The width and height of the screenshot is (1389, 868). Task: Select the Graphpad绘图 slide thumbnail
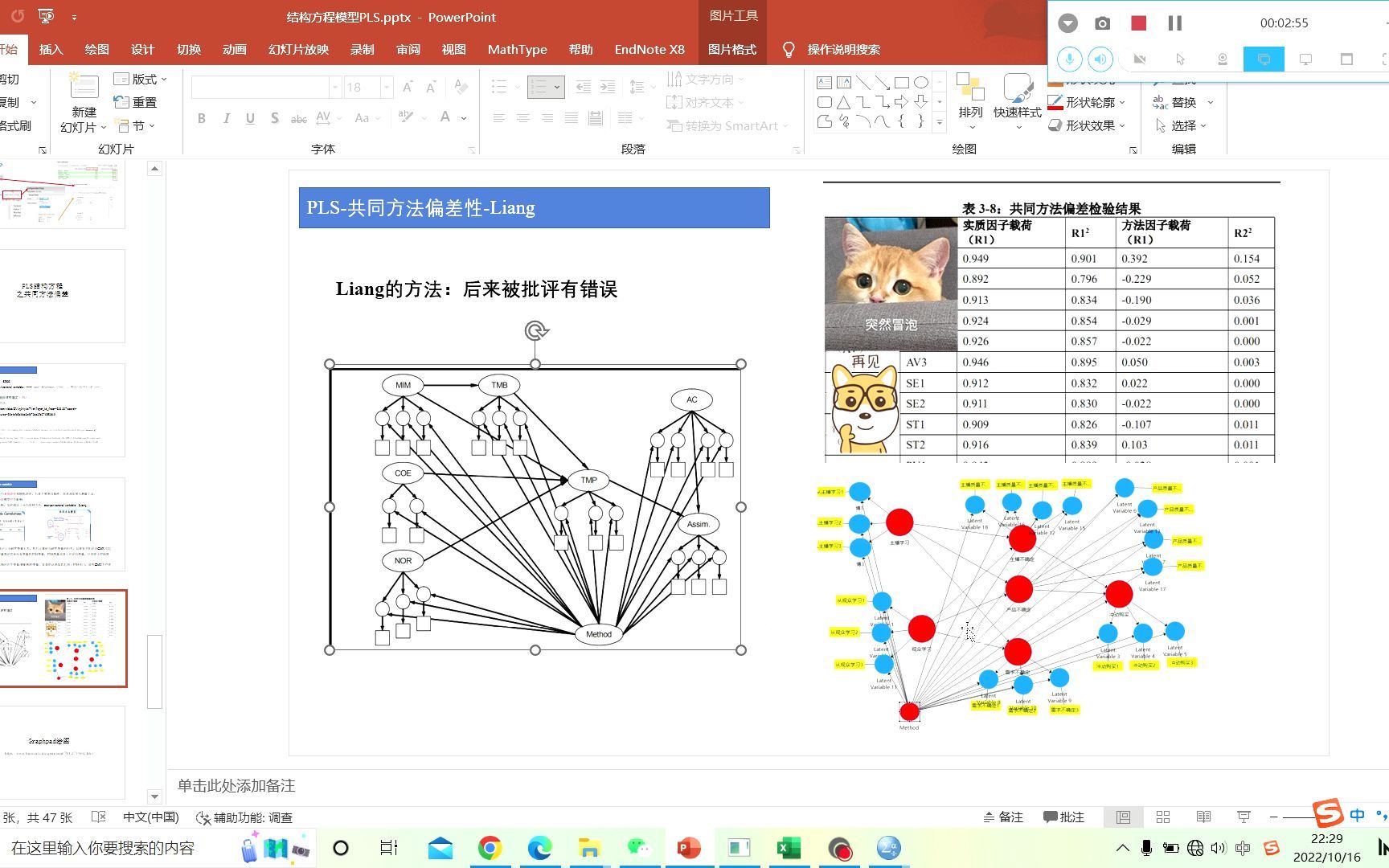(62, 751)
